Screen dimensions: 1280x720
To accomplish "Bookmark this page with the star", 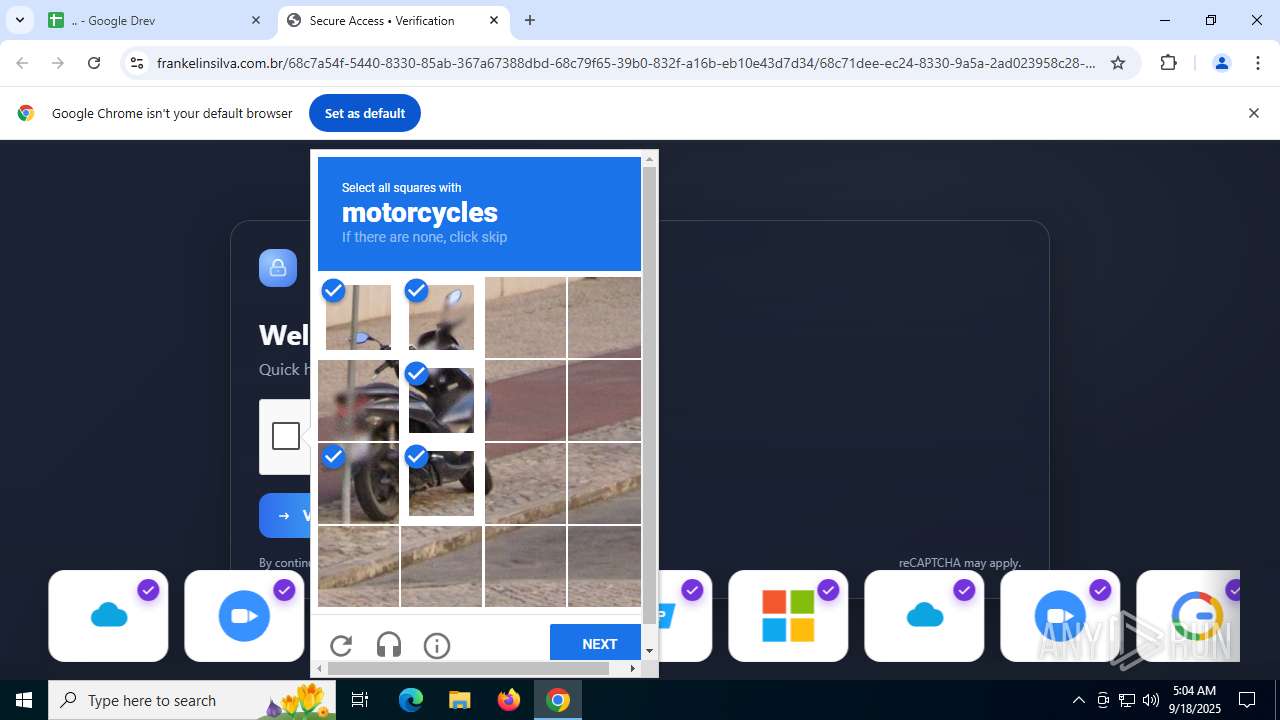I will (1118, 63).
